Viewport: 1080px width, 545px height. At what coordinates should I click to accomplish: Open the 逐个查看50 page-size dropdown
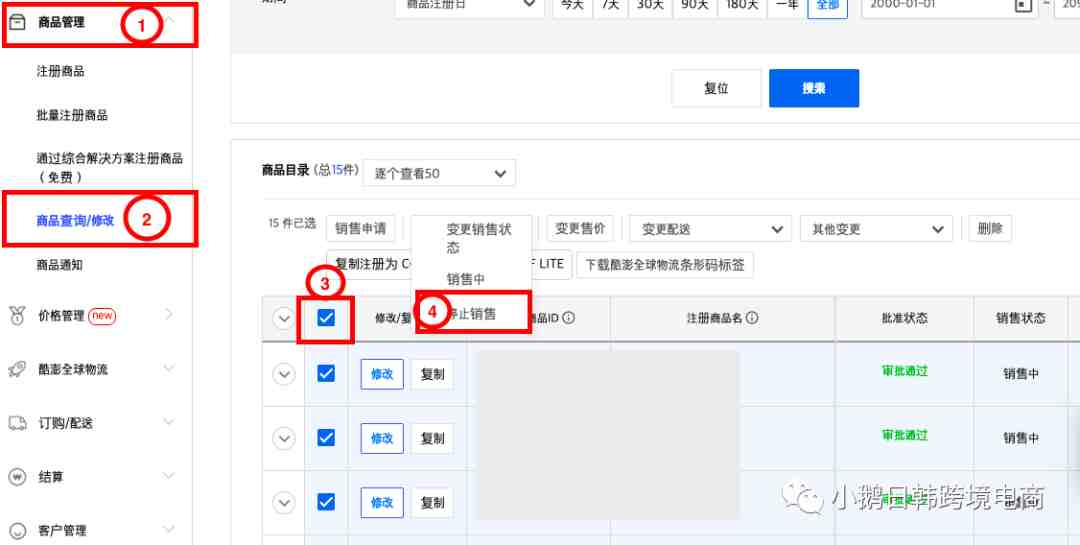(x=439, y=174)
